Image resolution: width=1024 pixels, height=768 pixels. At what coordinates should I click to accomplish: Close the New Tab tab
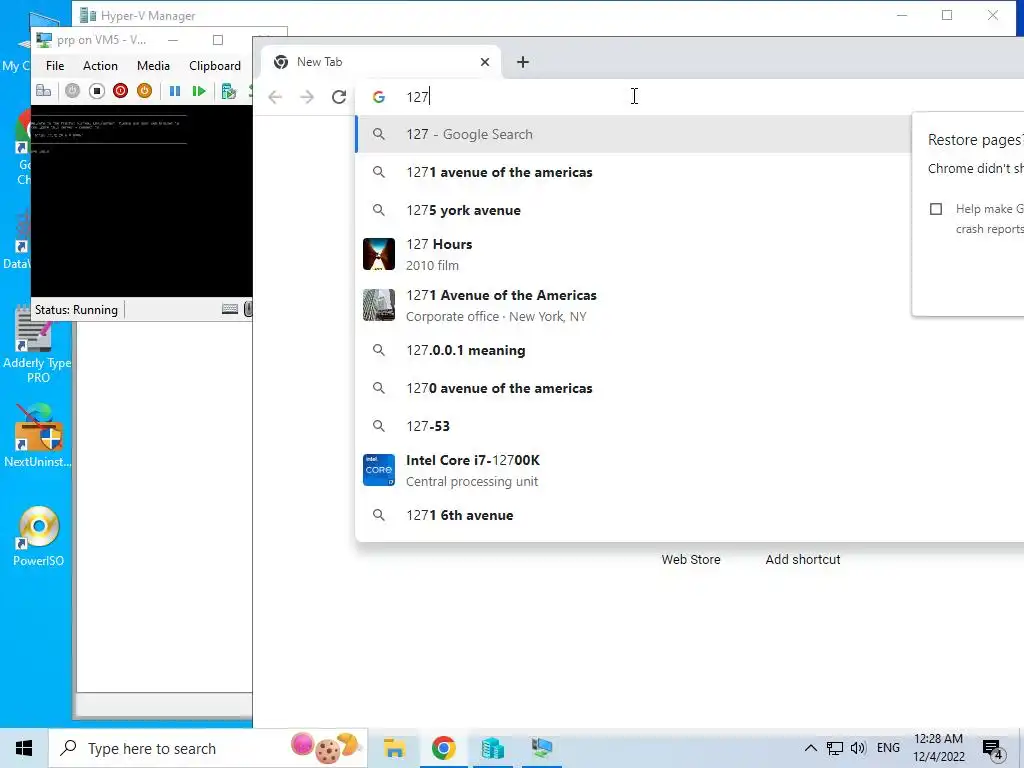click(485, 62)
